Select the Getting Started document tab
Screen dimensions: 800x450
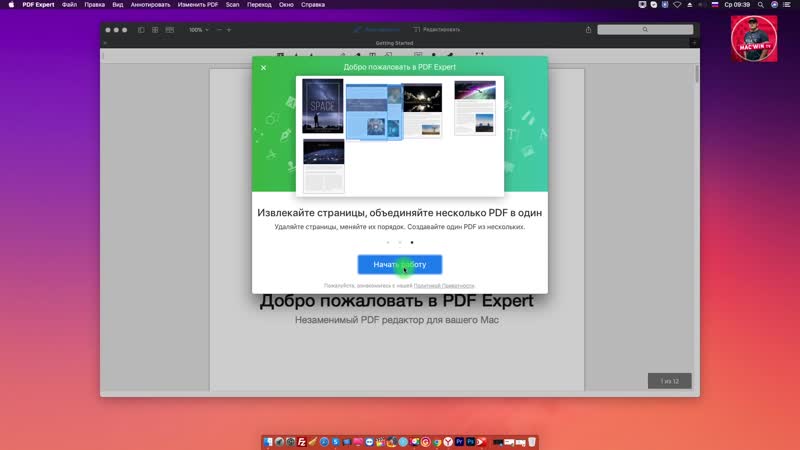tap(394, 43)
